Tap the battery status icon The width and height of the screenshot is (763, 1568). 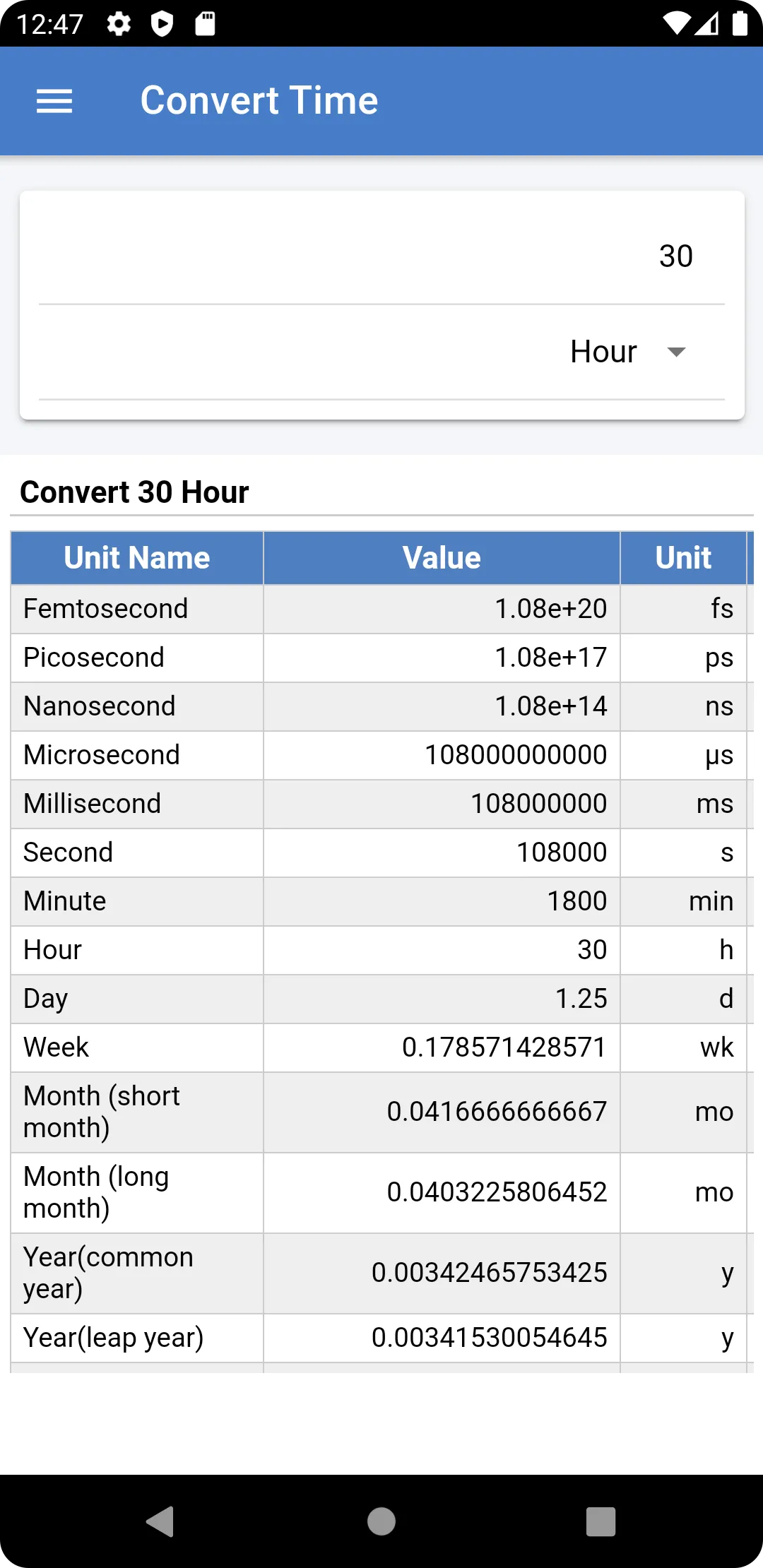click(740, 23)
